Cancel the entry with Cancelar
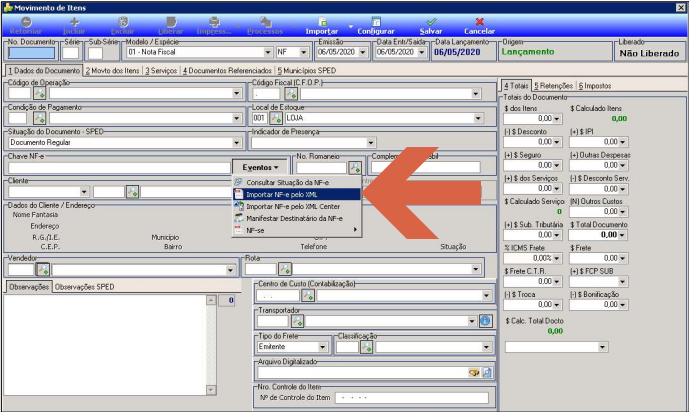 pos(479,25)
